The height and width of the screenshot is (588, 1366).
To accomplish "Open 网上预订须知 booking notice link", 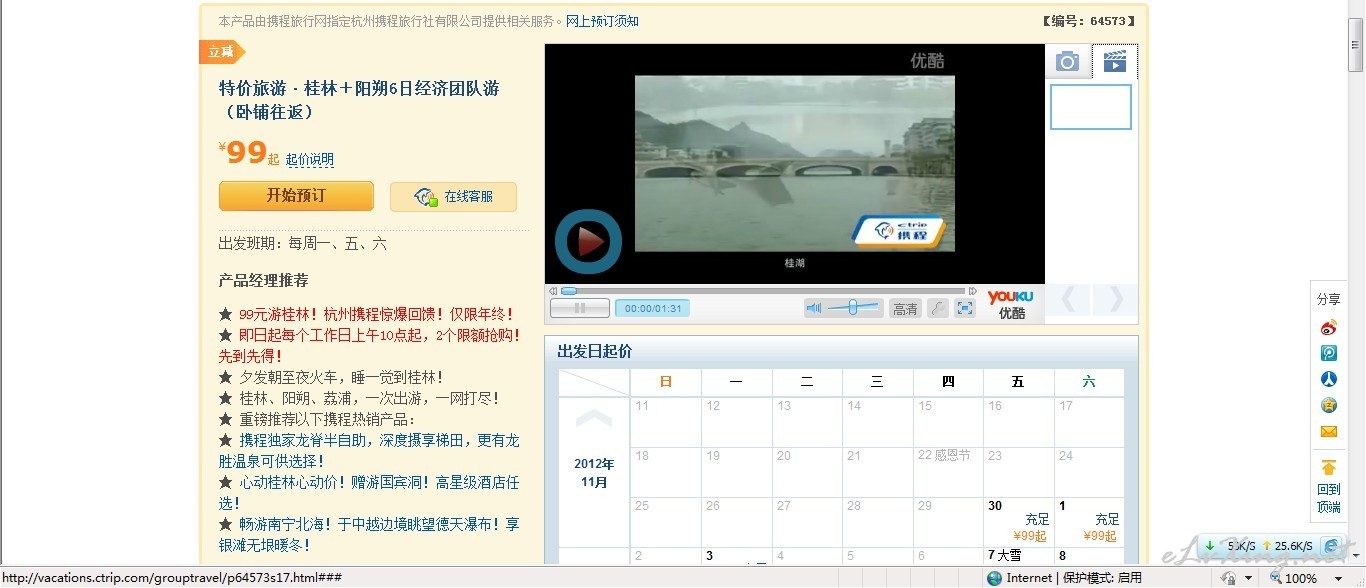I will point(602,21).
